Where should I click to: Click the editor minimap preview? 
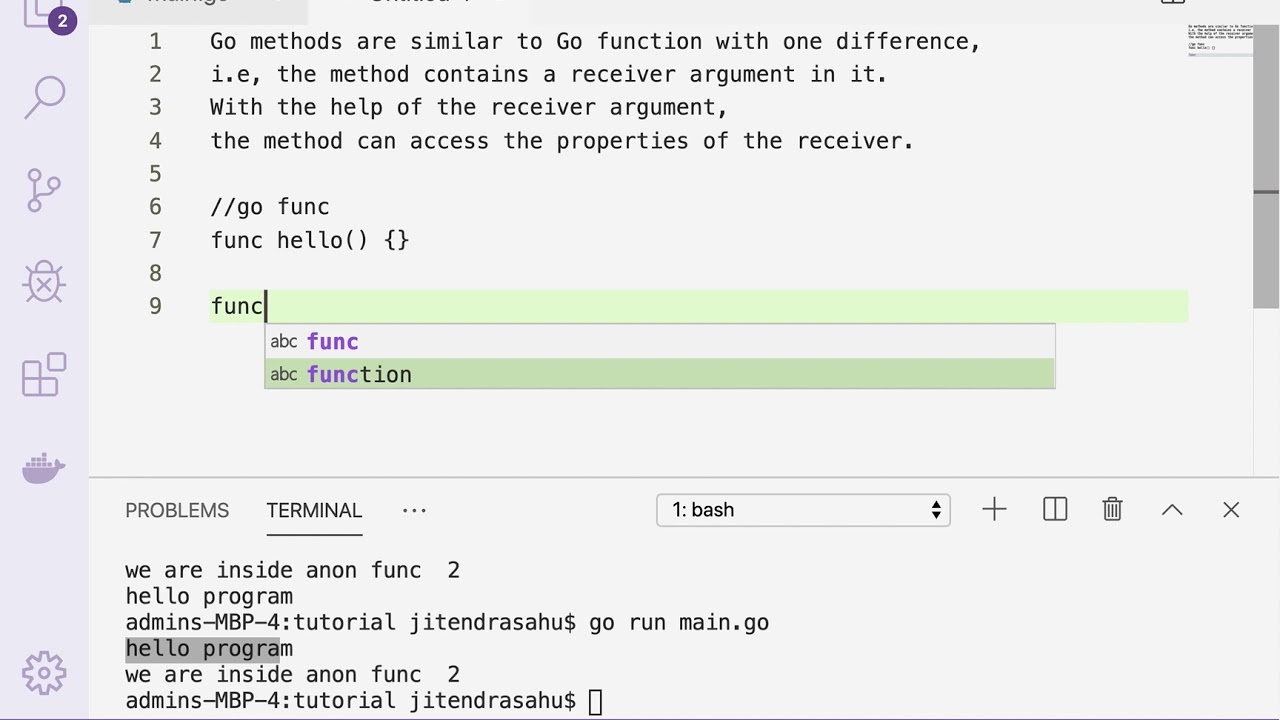tap(1219, 40)
